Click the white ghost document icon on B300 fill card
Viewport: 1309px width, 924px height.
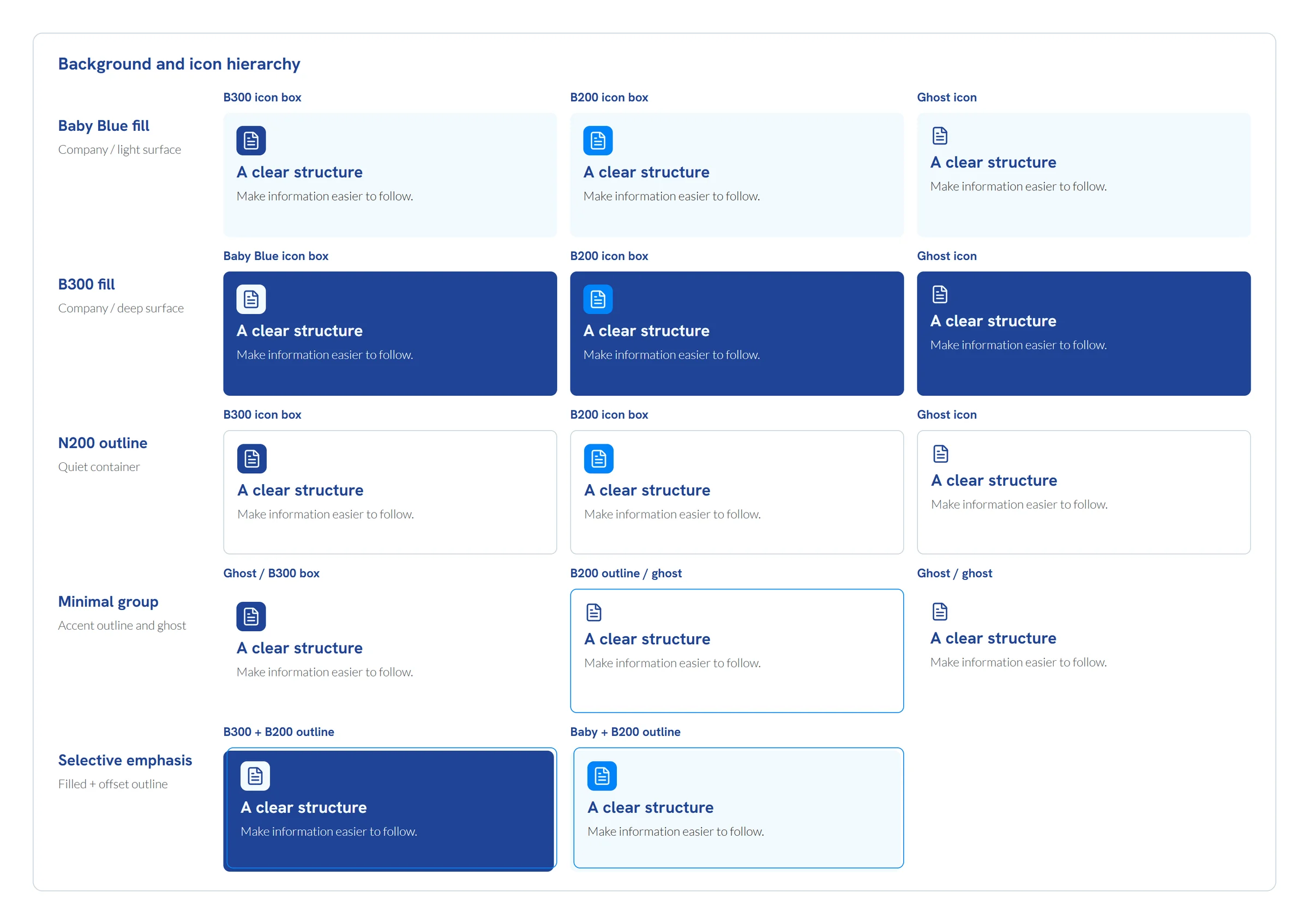(x=940, y=294)
